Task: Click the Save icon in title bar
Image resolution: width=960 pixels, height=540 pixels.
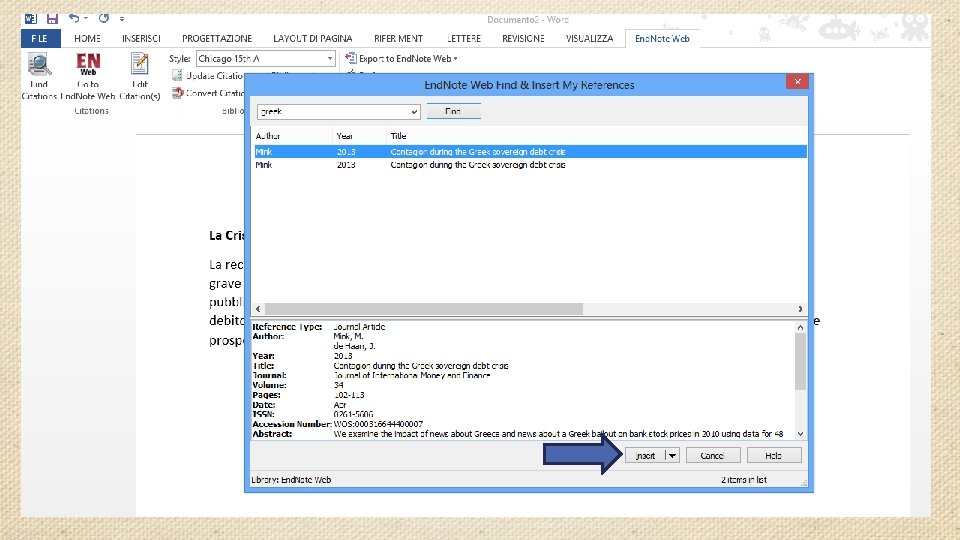Action: point(52,19)
